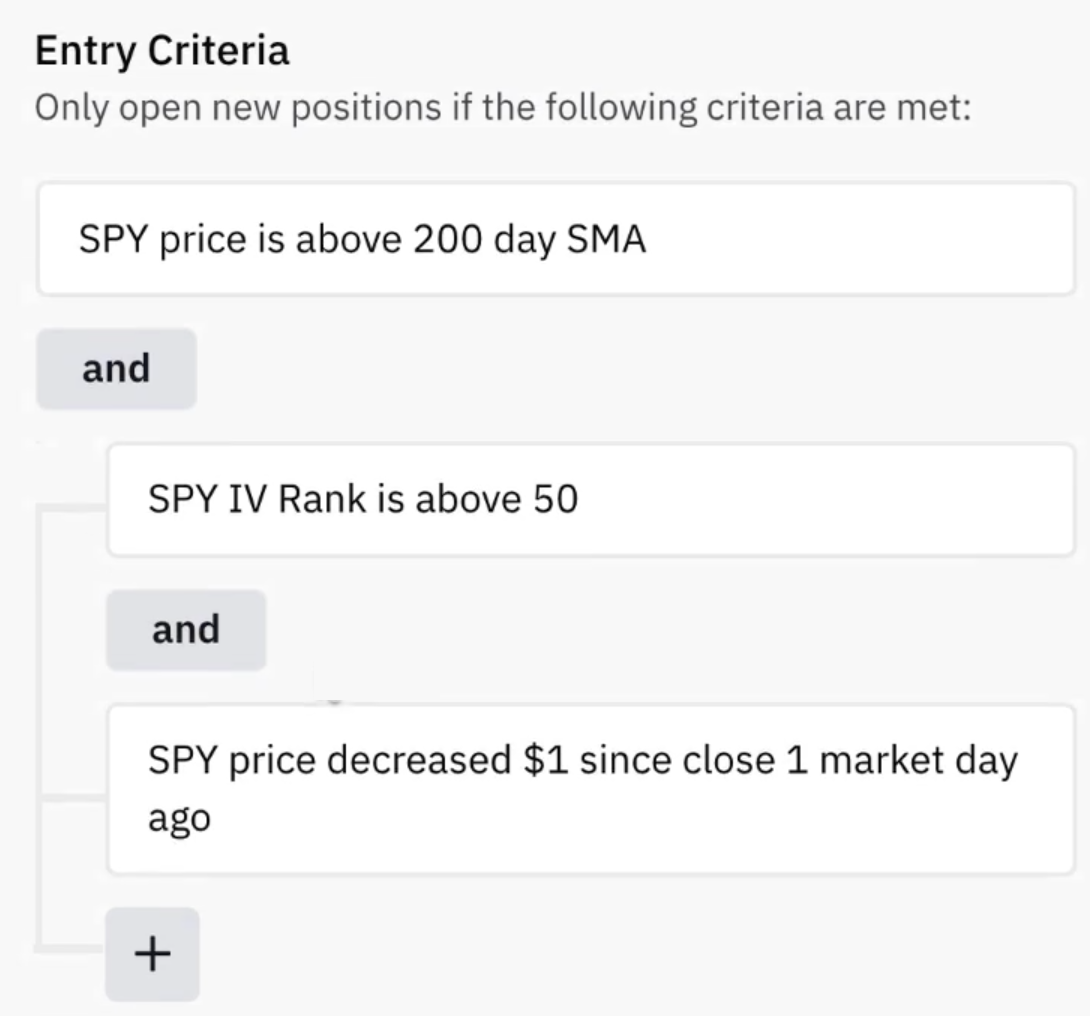
Task: Open the 'SPY IV Rank is above 50' criterion
Action: [590, 499]
